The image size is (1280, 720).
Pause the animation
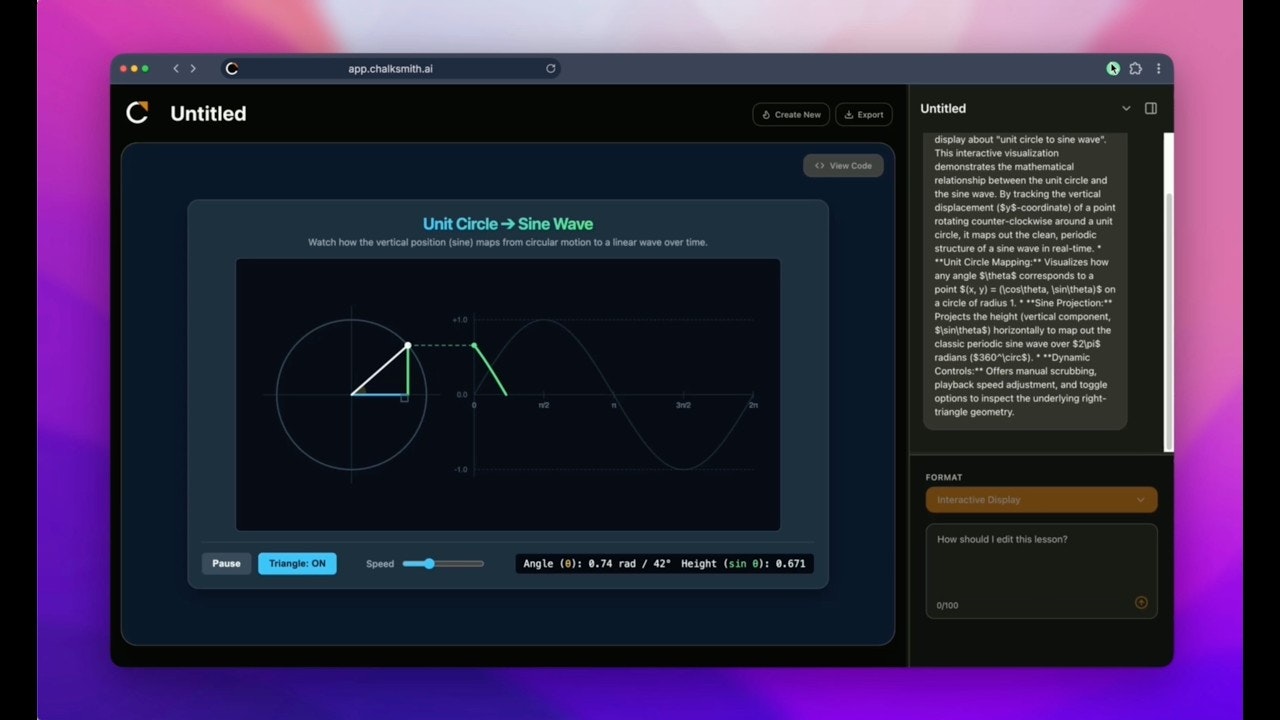(226, 563)
